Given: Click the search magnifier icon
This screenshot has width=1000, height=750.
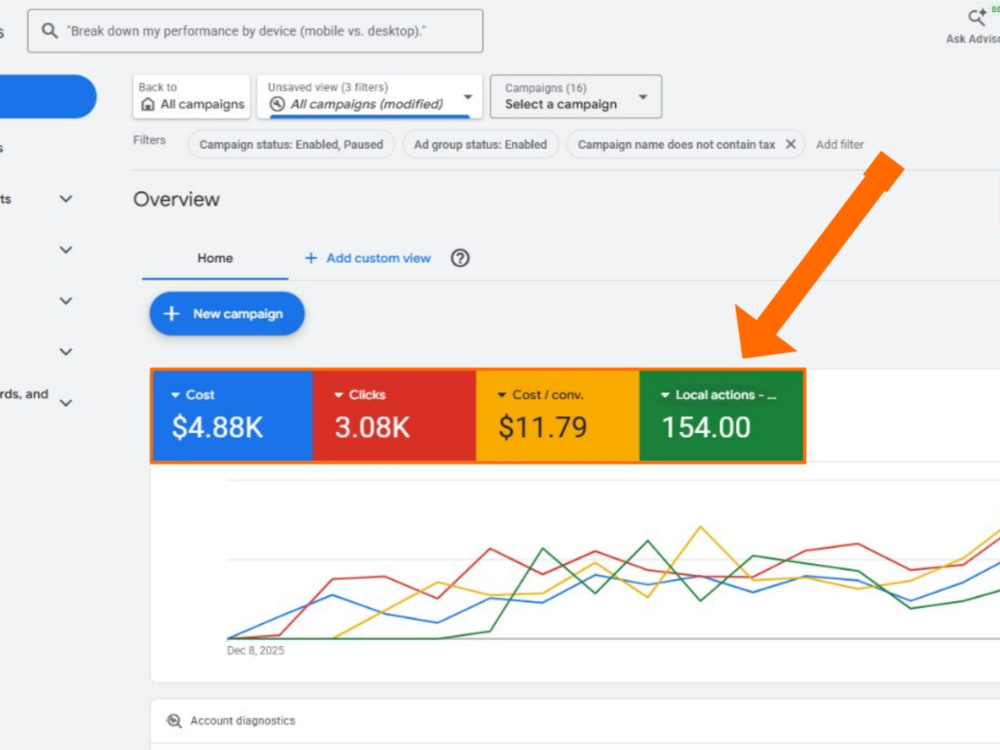Looking at the screenshot, I should [49, 31].
